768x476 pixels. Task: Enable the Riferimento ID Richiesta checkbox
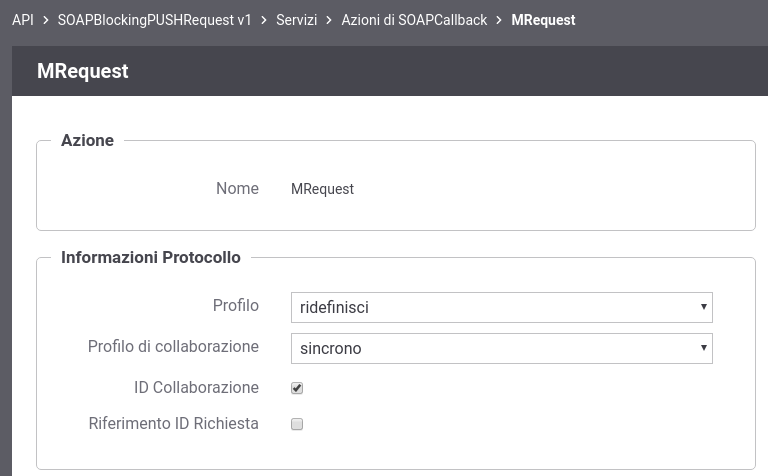click(297, 424)
